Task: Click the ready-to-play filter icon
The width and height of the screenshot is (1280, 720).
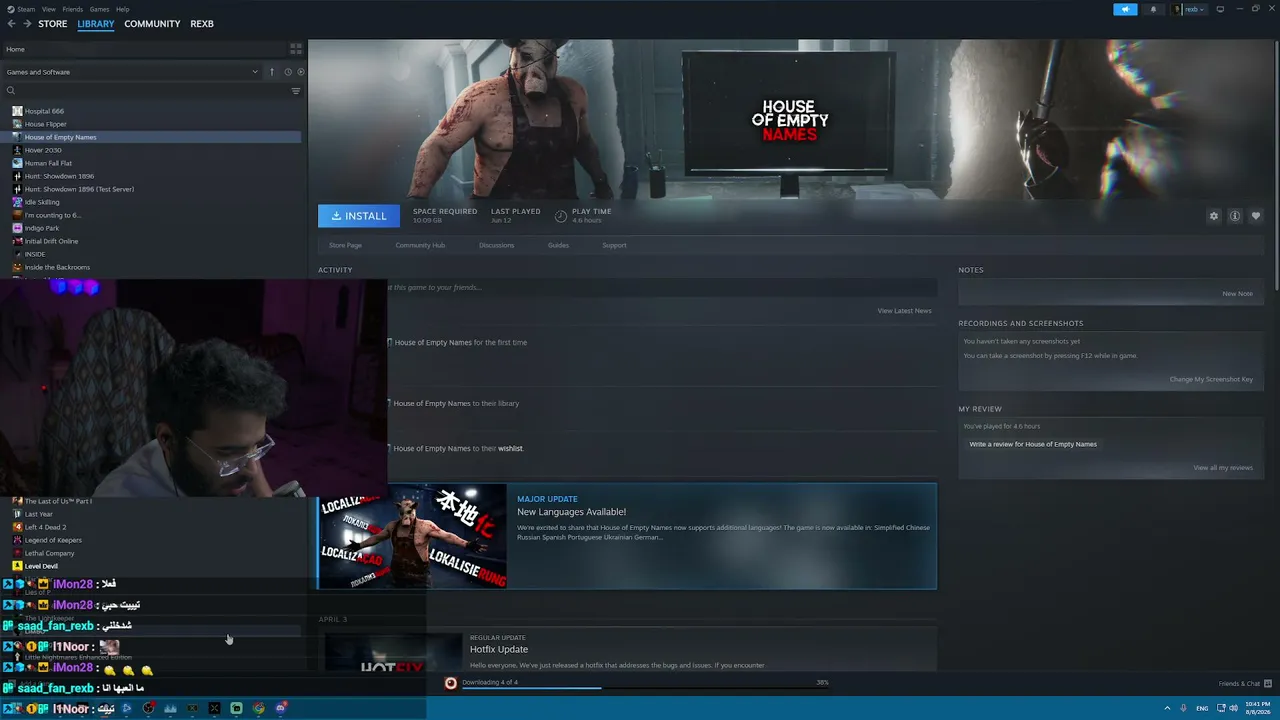Action: click(301, 72)
